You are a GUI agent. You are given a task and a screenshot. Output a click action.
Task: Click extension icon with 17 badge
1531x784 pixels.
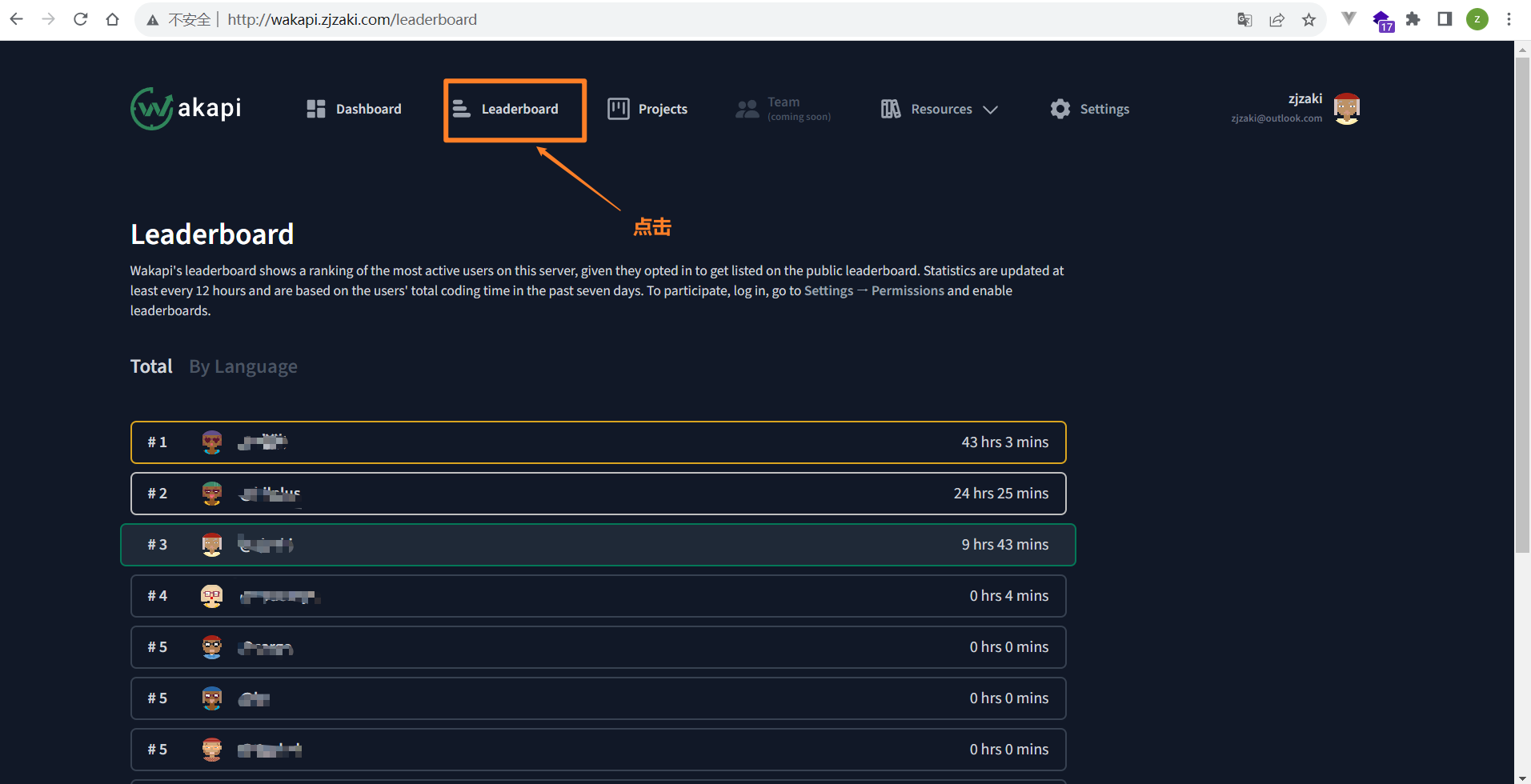(1383, 21)
